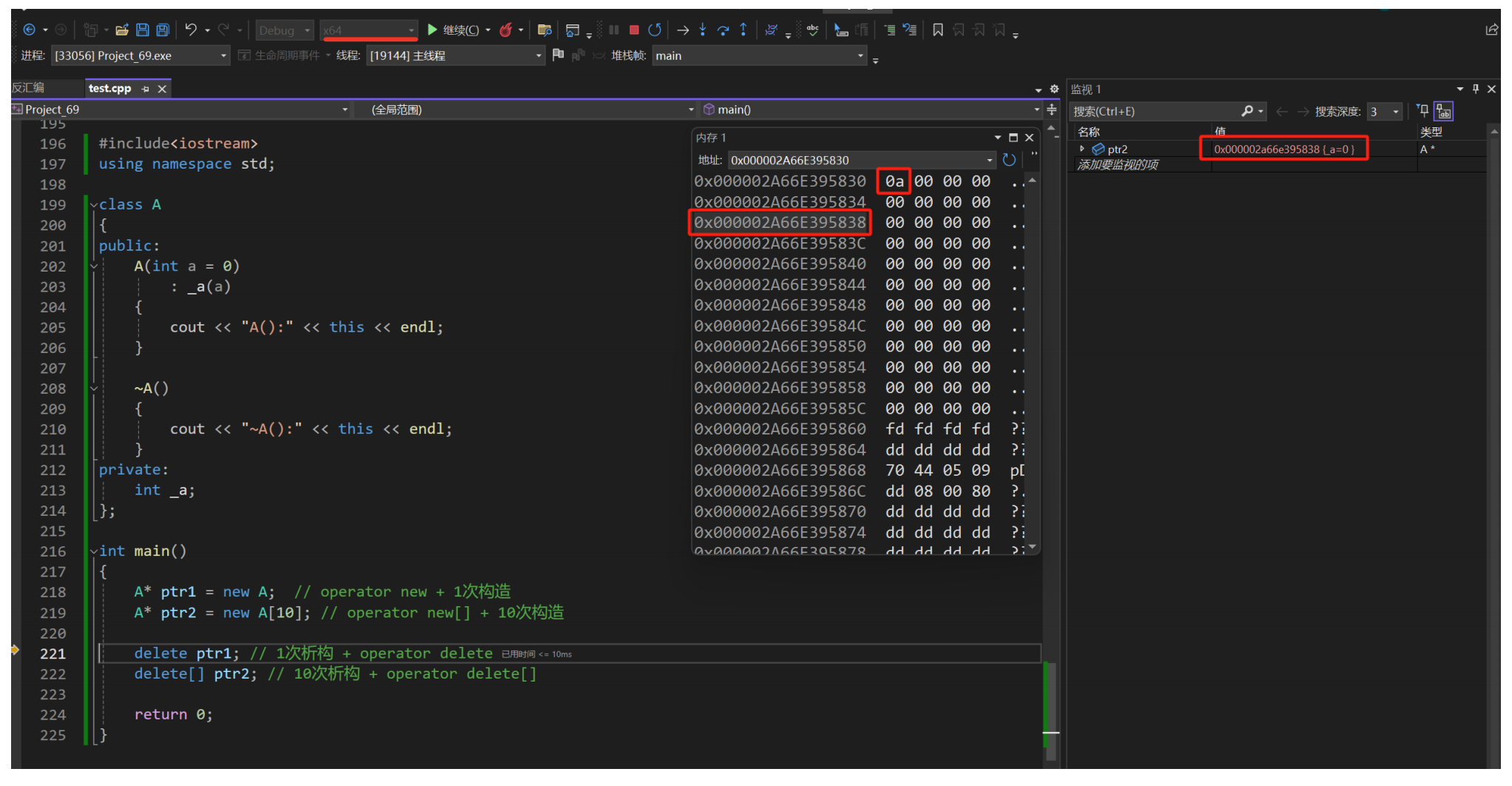Click the split editor icon next to main()

(1052, 110)
